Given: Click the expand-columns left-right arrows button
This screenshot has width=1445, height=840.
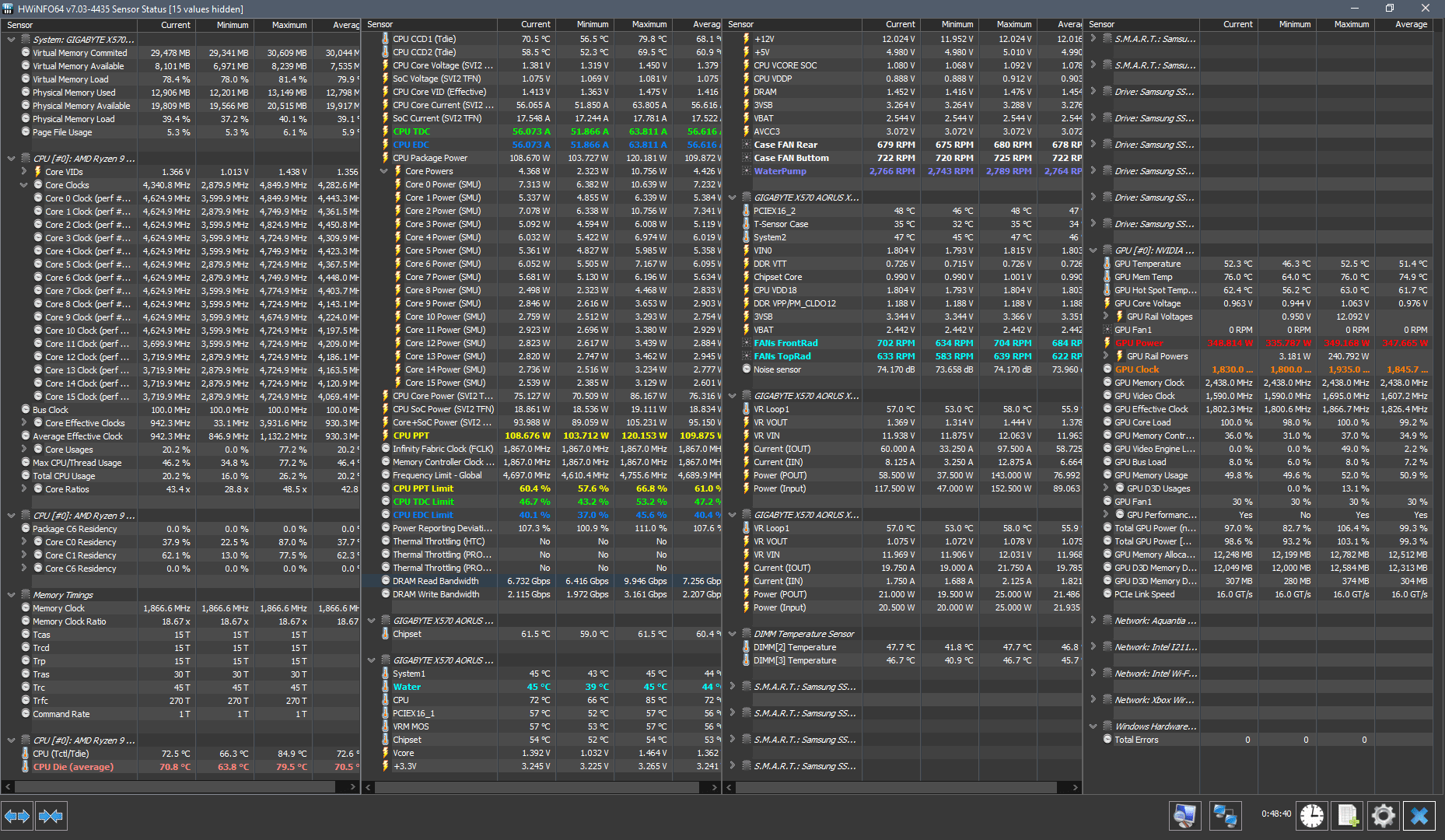Looking at the screenshot, I should pos(17,816).
